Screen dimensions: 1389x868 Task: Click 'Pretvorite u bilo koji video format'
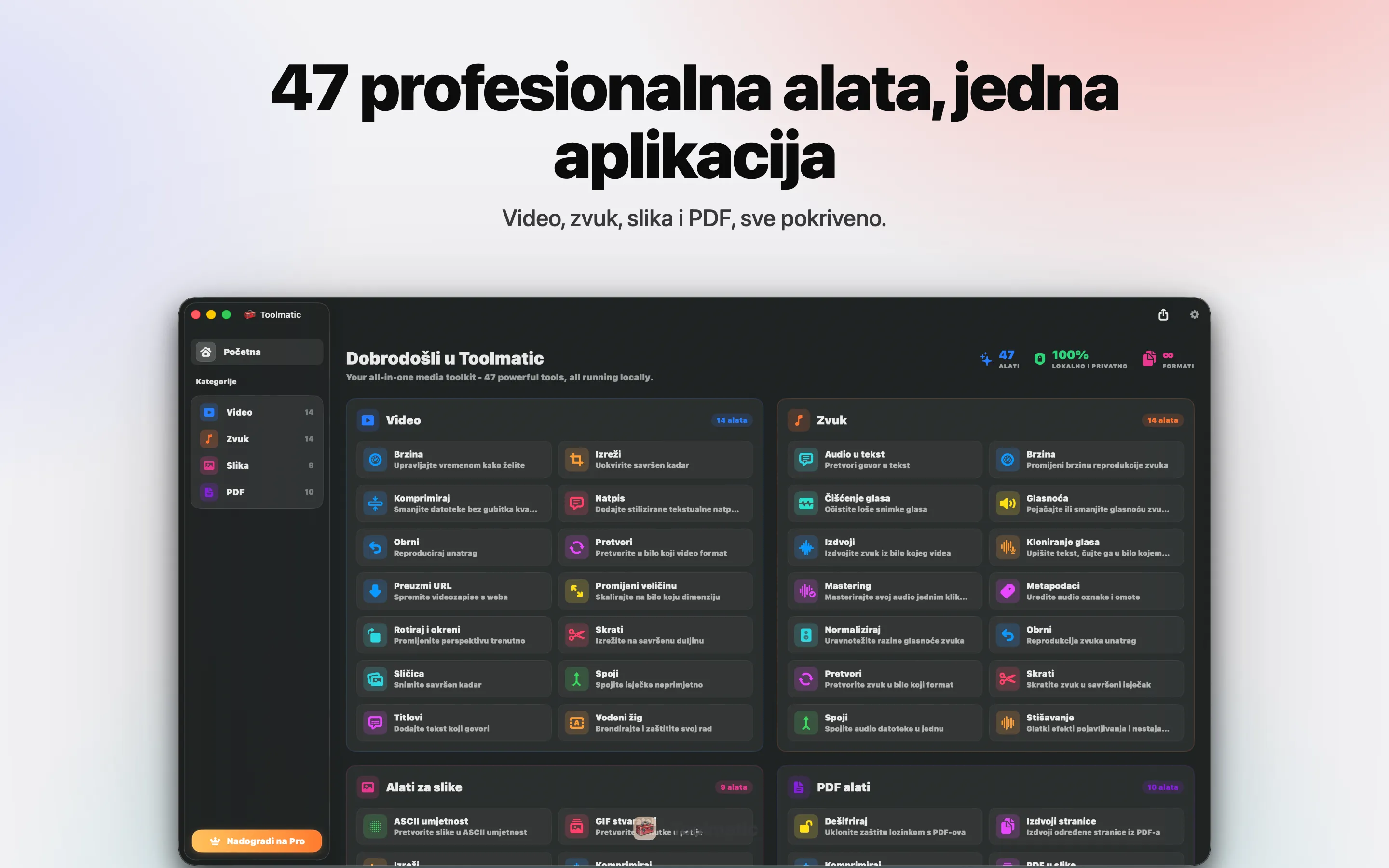coord(661,554)
